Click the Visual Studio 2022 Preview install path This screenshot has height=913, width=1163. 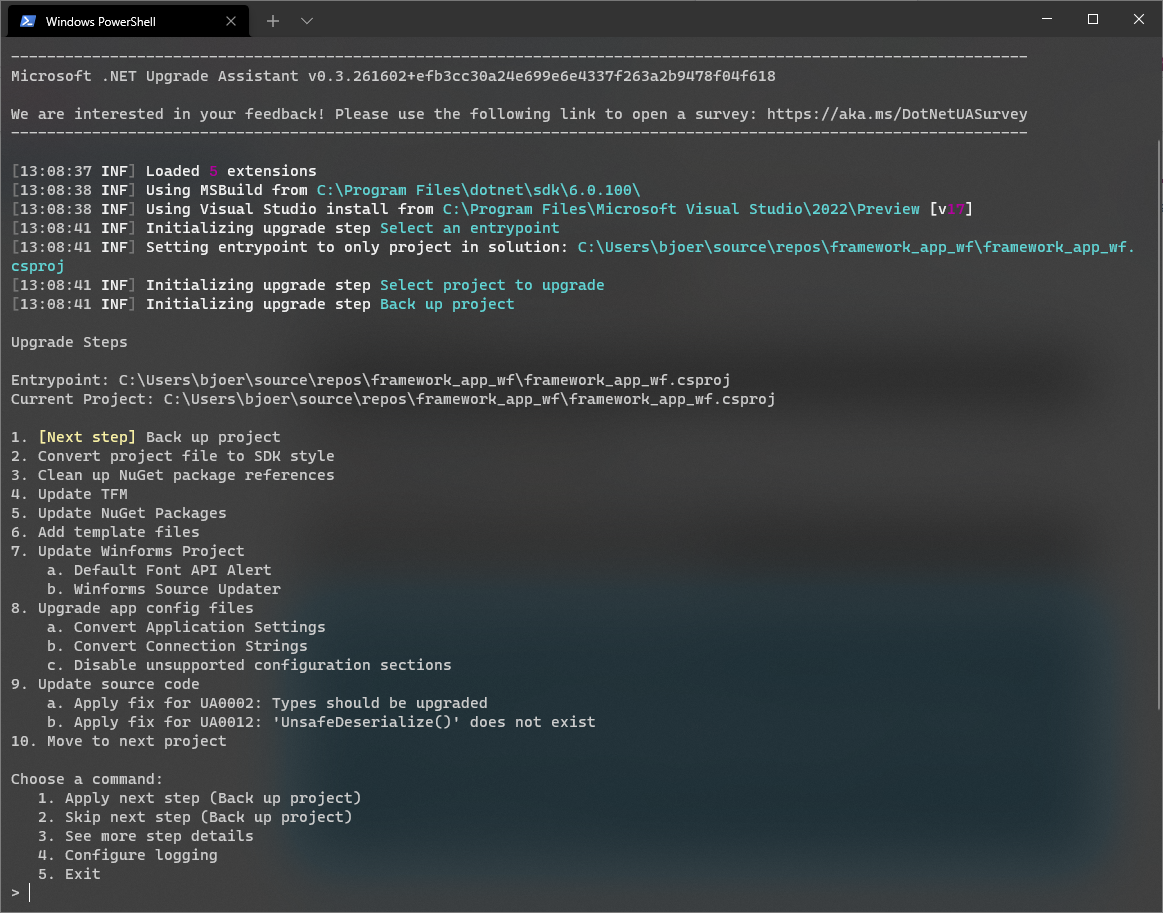[x=681, y=209]
